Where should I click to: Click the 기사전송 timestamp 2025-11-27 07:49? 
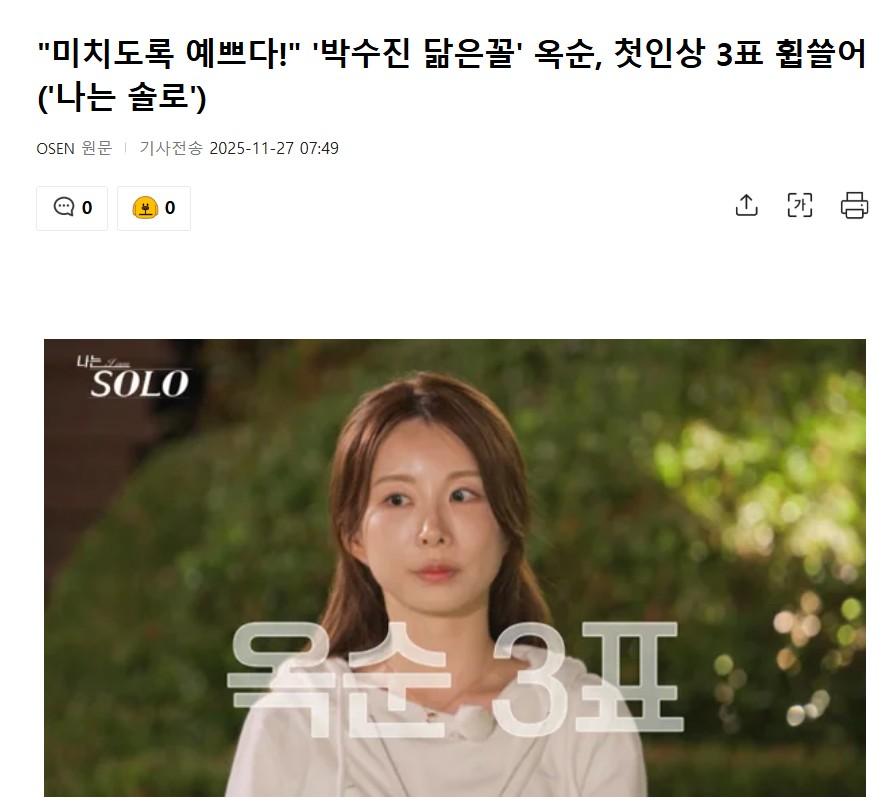[x=274, y=148]
